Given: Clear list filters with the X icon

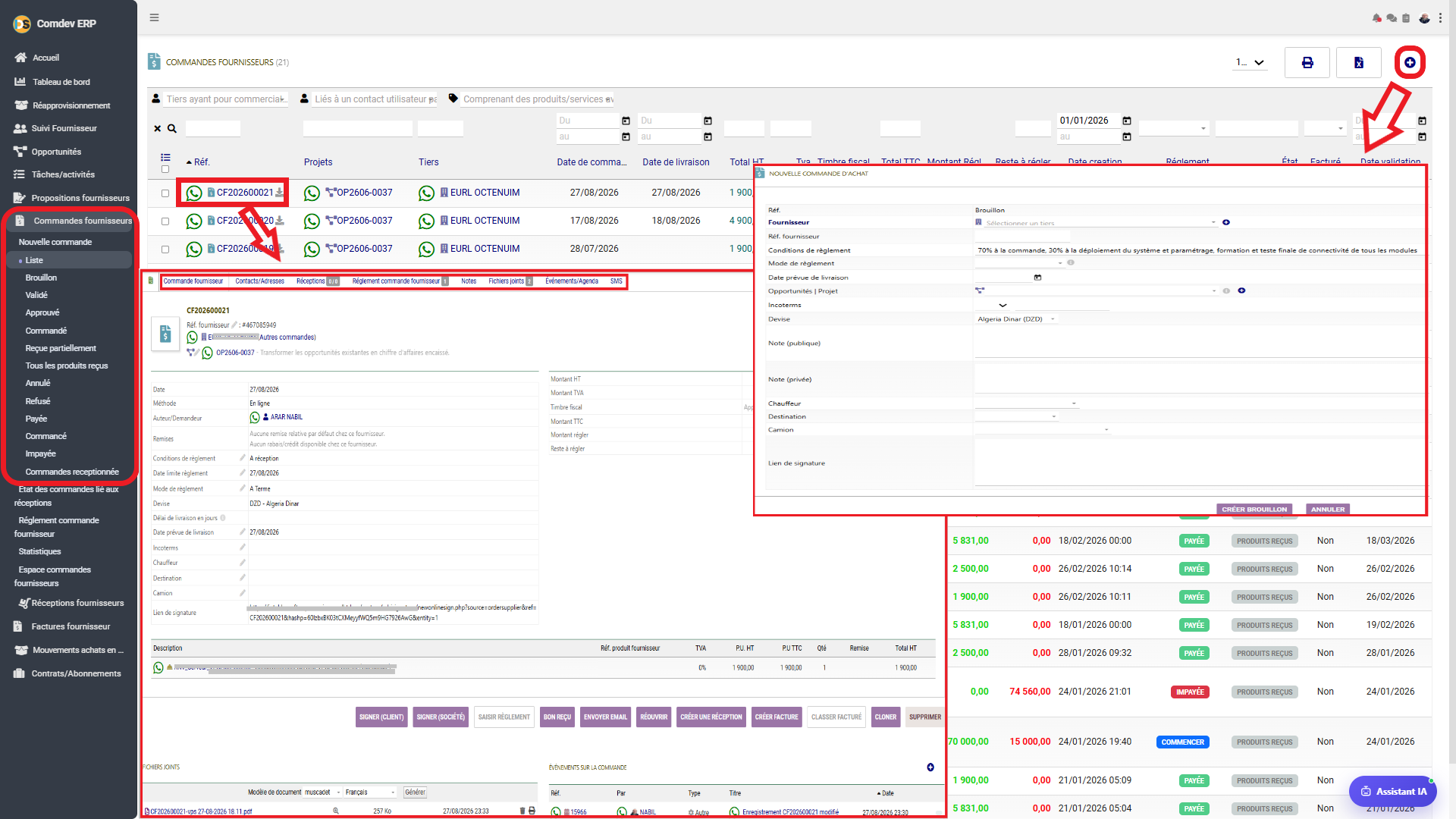Looking at the screenshot, I should (x=158, y=128).
